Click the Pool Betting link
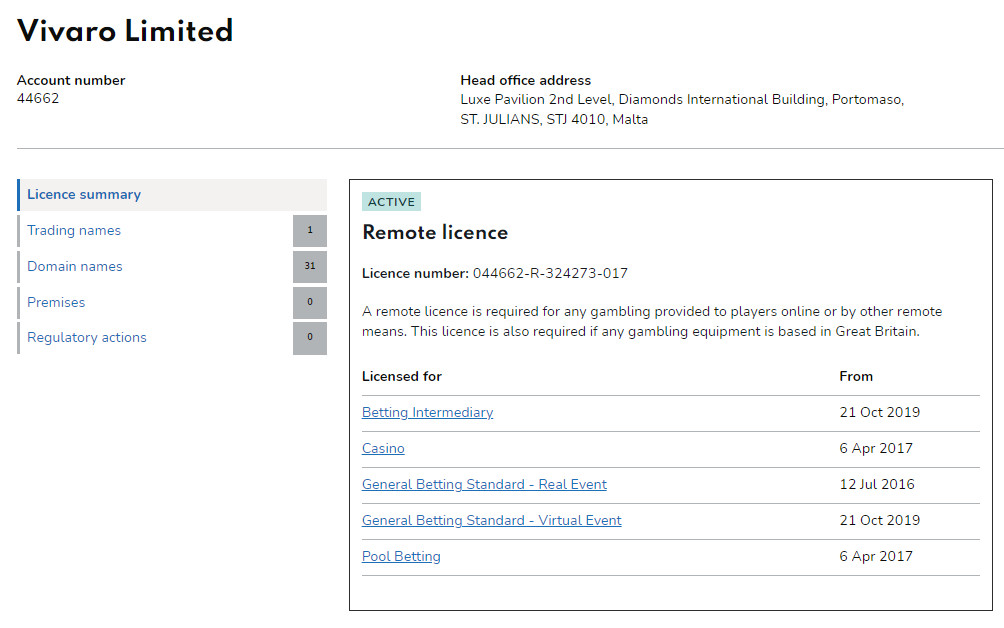 click(401, 557)
